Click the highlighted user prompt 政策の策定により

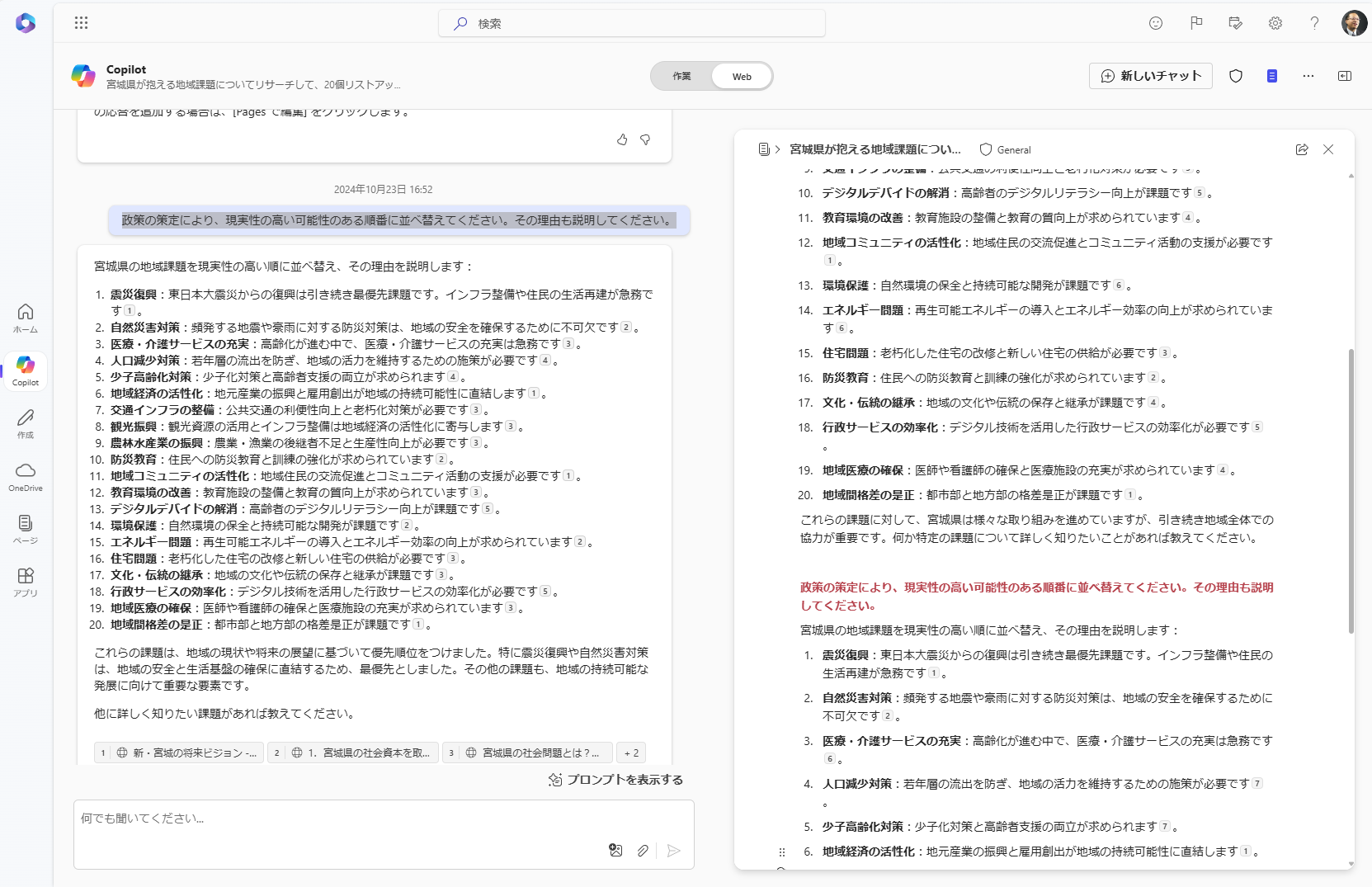[x=398, y=220]
